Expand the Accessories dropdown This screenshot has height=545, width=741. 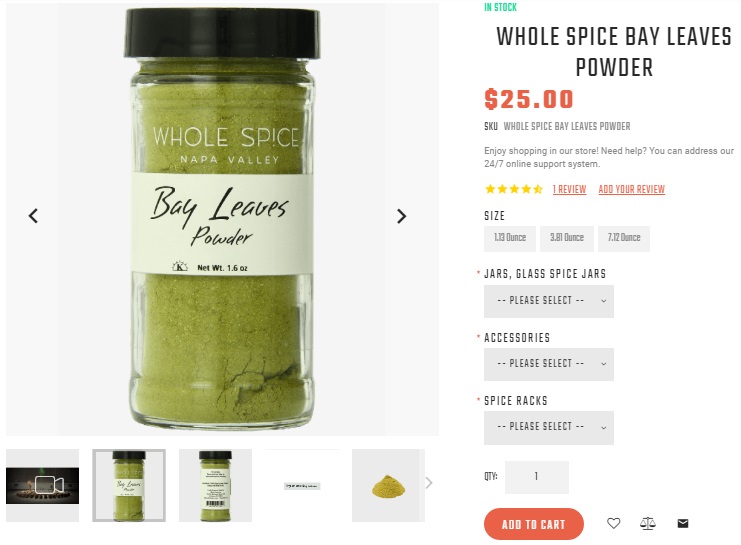coord(549,364)
